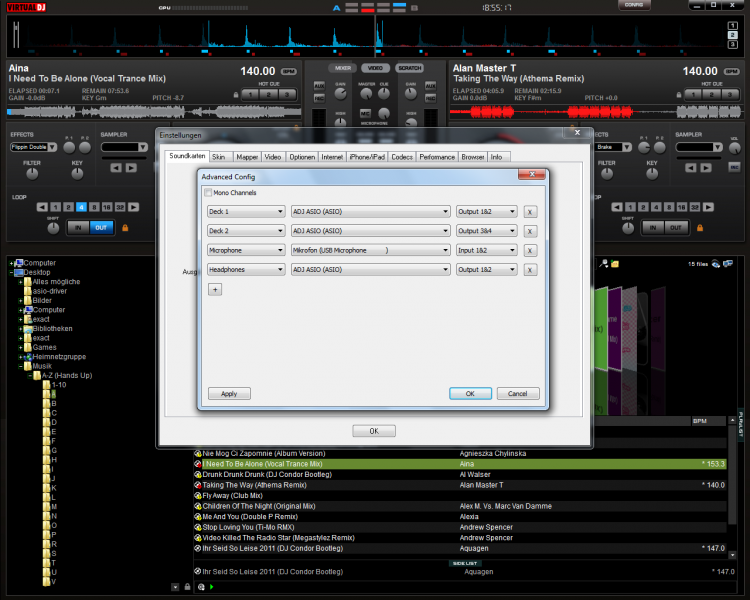Open the iPhone/iPad tab
The image size is (750, 600).
(367, 157)
